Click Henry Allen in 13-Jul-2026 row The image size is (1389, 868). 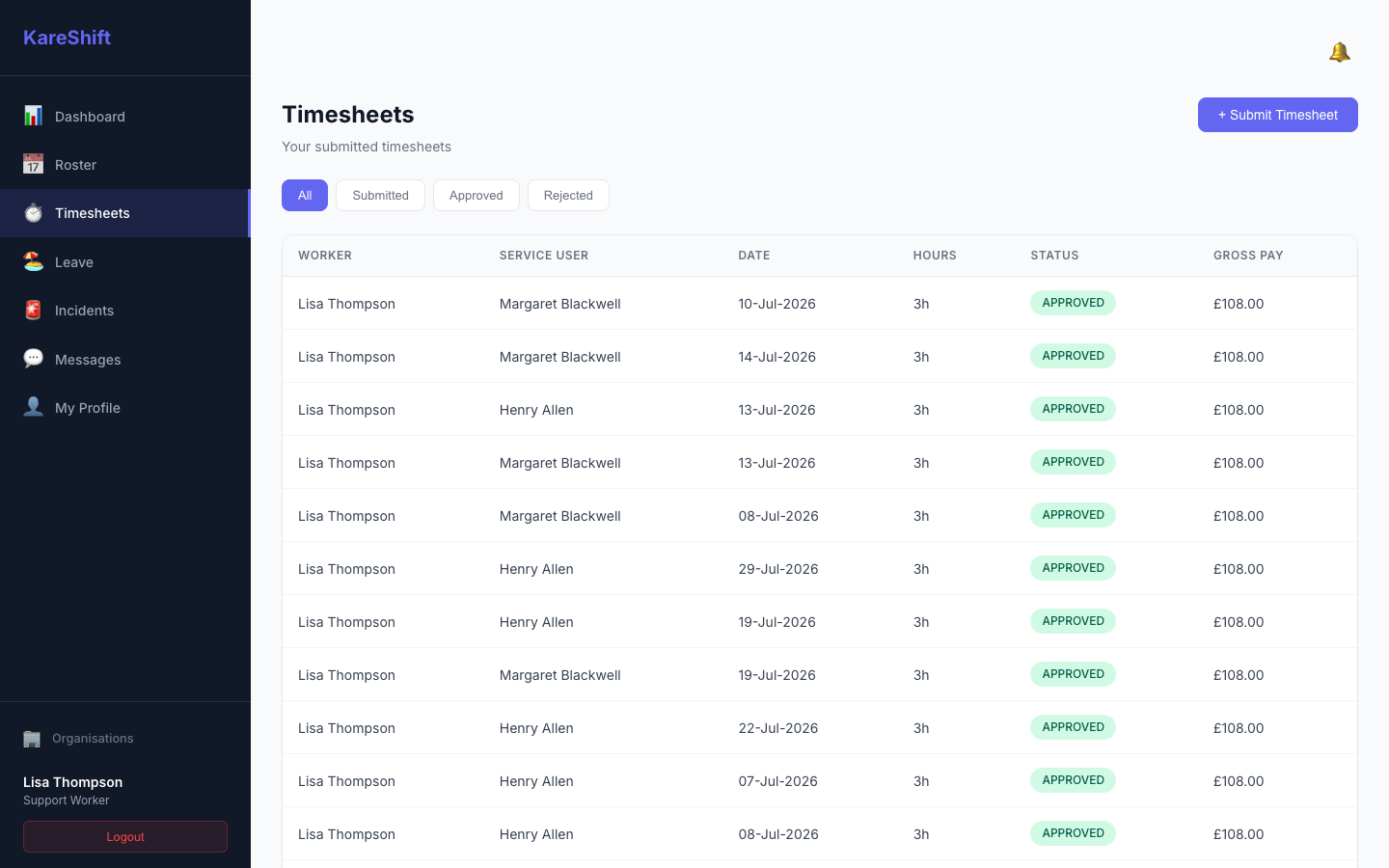[536, 410]
